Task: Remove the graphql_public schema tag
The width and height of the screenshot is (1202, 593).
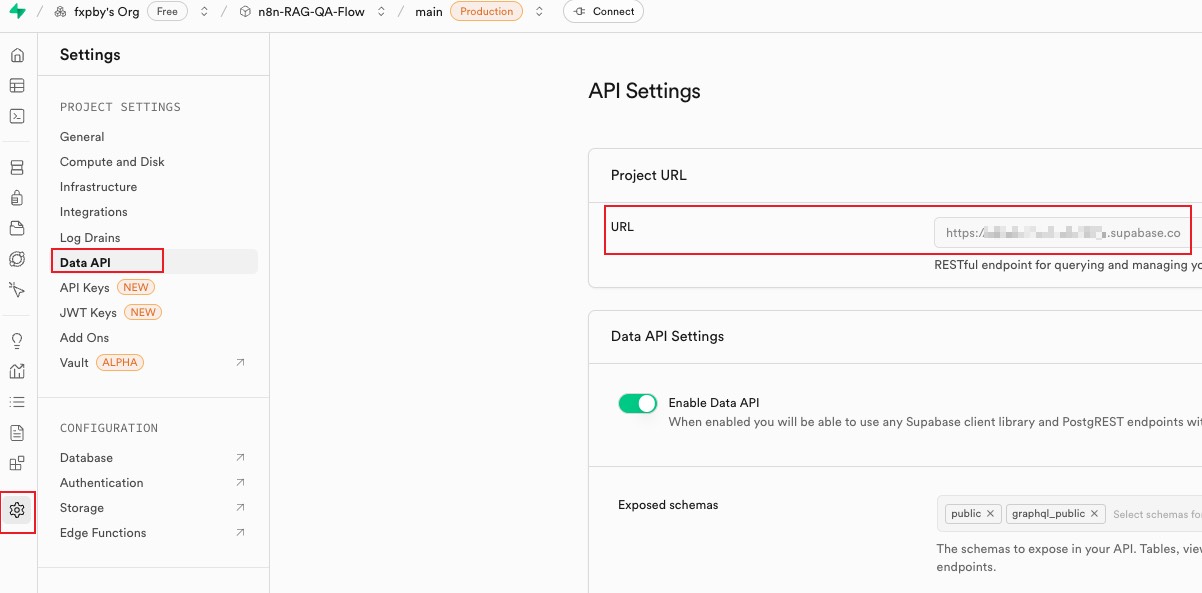Action: [x=1094, y=514]
